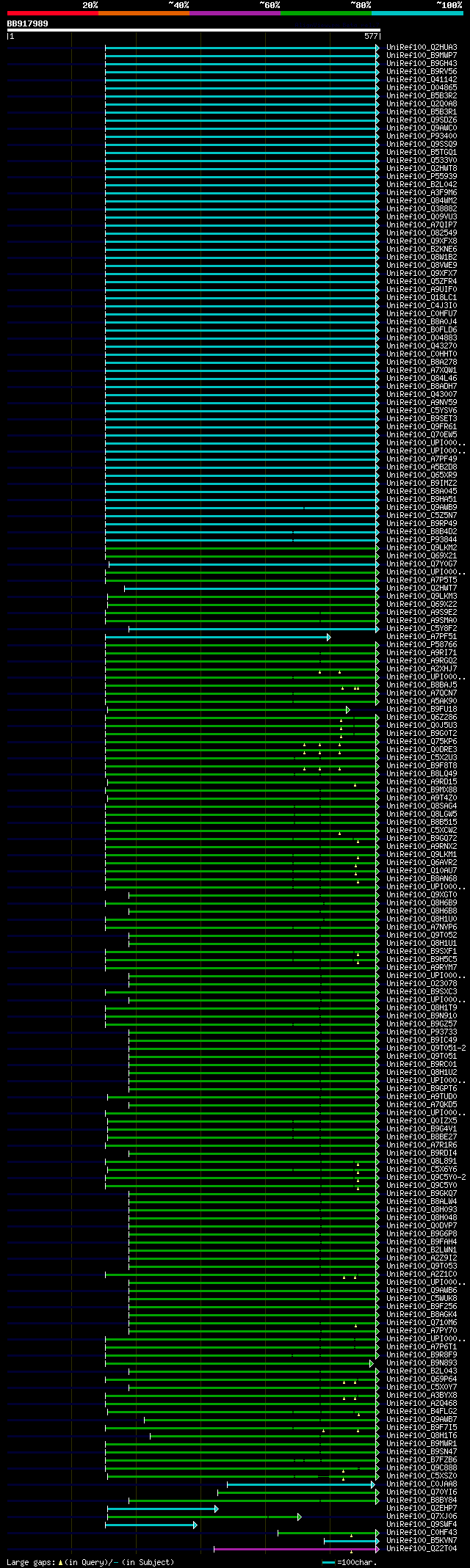Select UniRef100_Q38882 hit label

[x=422, y=209]
